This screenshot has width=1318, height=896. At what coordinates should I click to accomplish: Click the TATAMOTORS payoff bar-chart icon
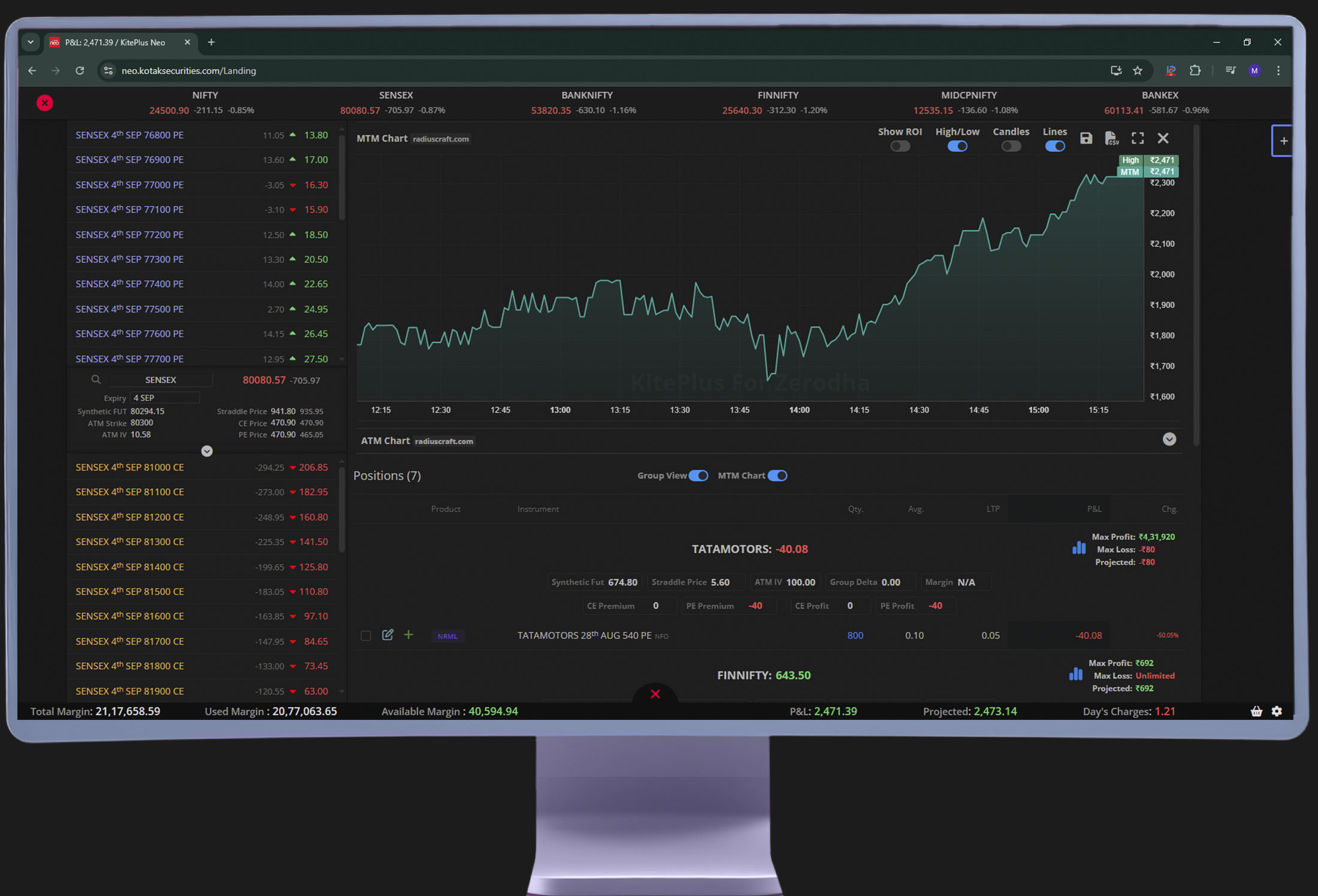point(1078,548)
